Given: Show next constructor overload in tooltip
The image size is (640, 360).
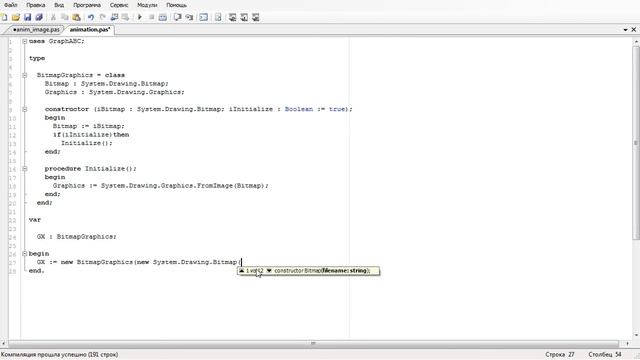Looking at the screenshot, I should click(x=269, y=271).
